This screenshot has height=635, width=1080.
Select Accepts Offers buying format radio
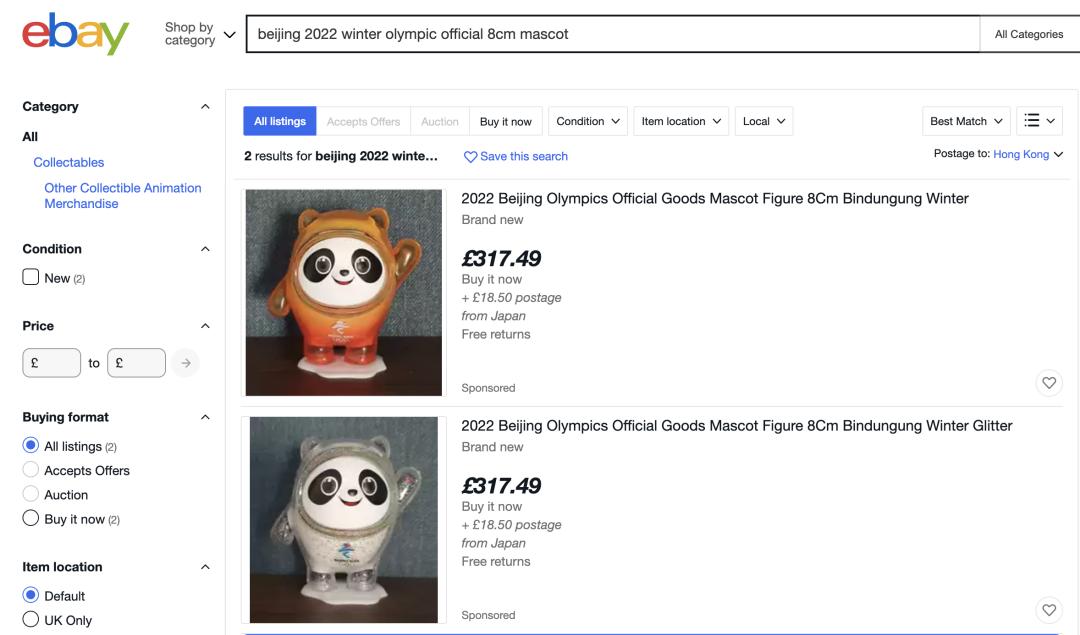[x=31, y=470]
